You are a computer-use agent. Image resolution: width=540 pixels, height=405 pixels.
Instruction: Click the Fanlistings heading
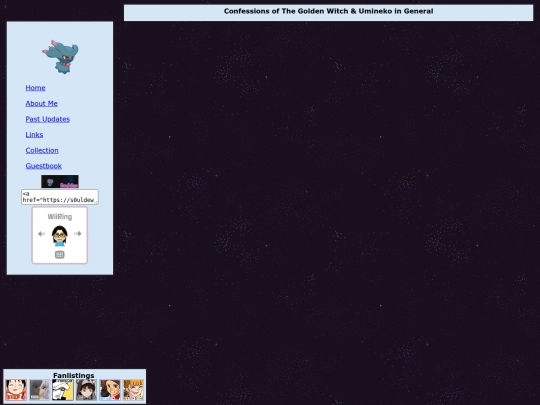[x=74, y=375]
